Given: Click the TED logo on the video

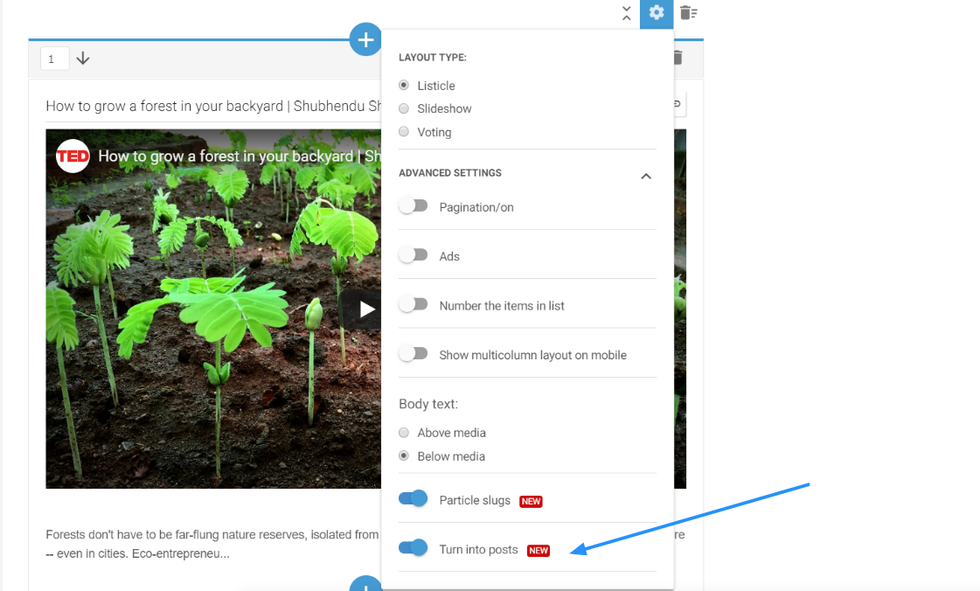Looking at the screenshot, I should (73, 156).
